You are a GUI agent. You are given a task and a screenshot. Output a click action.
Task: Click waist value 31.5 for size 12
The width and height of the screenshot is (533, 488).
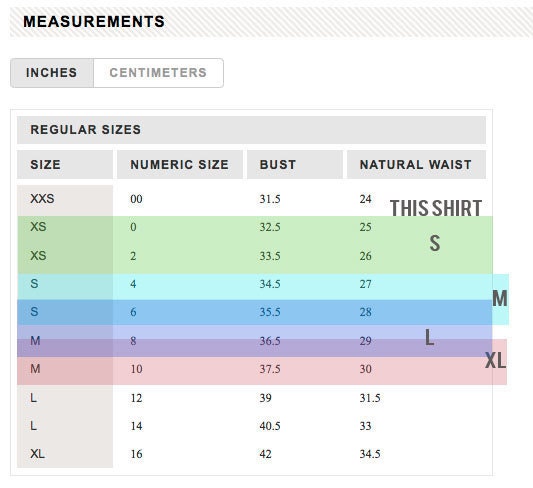pyautogui.click(x=370, y=398)
